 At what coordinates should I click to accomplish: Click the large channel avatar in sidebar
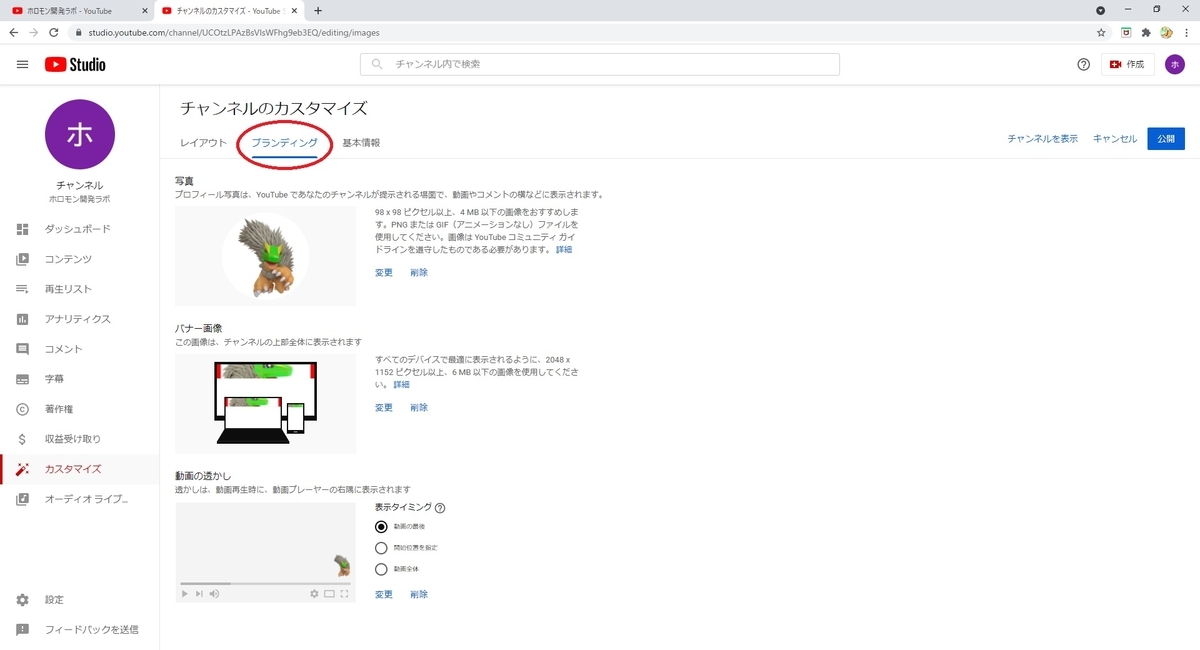80,135
